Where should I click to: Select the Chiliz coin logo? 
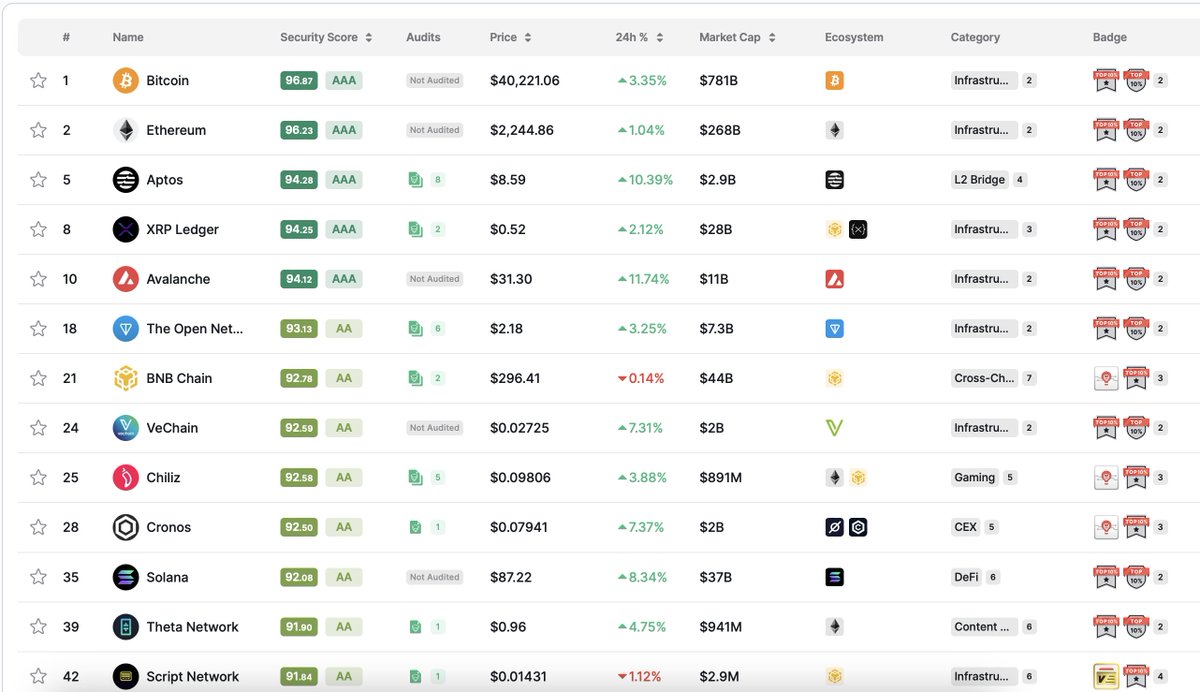coord(124,477)
